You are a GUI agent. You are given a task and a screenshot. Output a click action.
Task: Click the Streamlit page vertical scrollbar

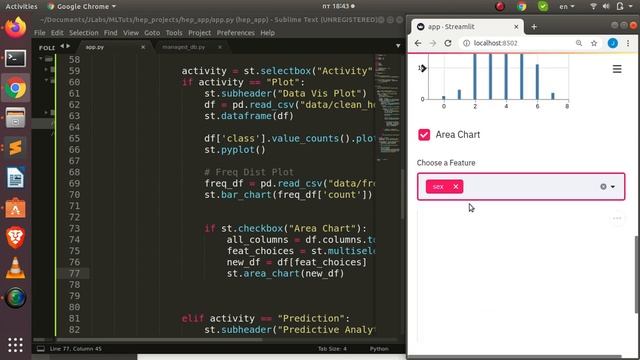click(637, 275)
